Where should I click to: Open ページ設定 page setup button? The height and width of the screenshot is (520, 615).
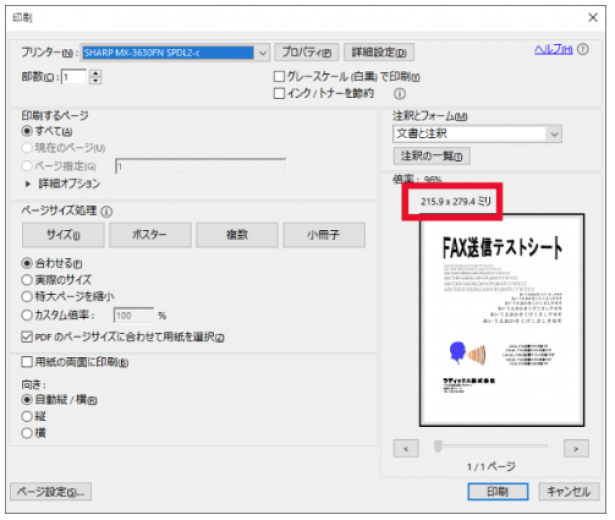[51, 491]
